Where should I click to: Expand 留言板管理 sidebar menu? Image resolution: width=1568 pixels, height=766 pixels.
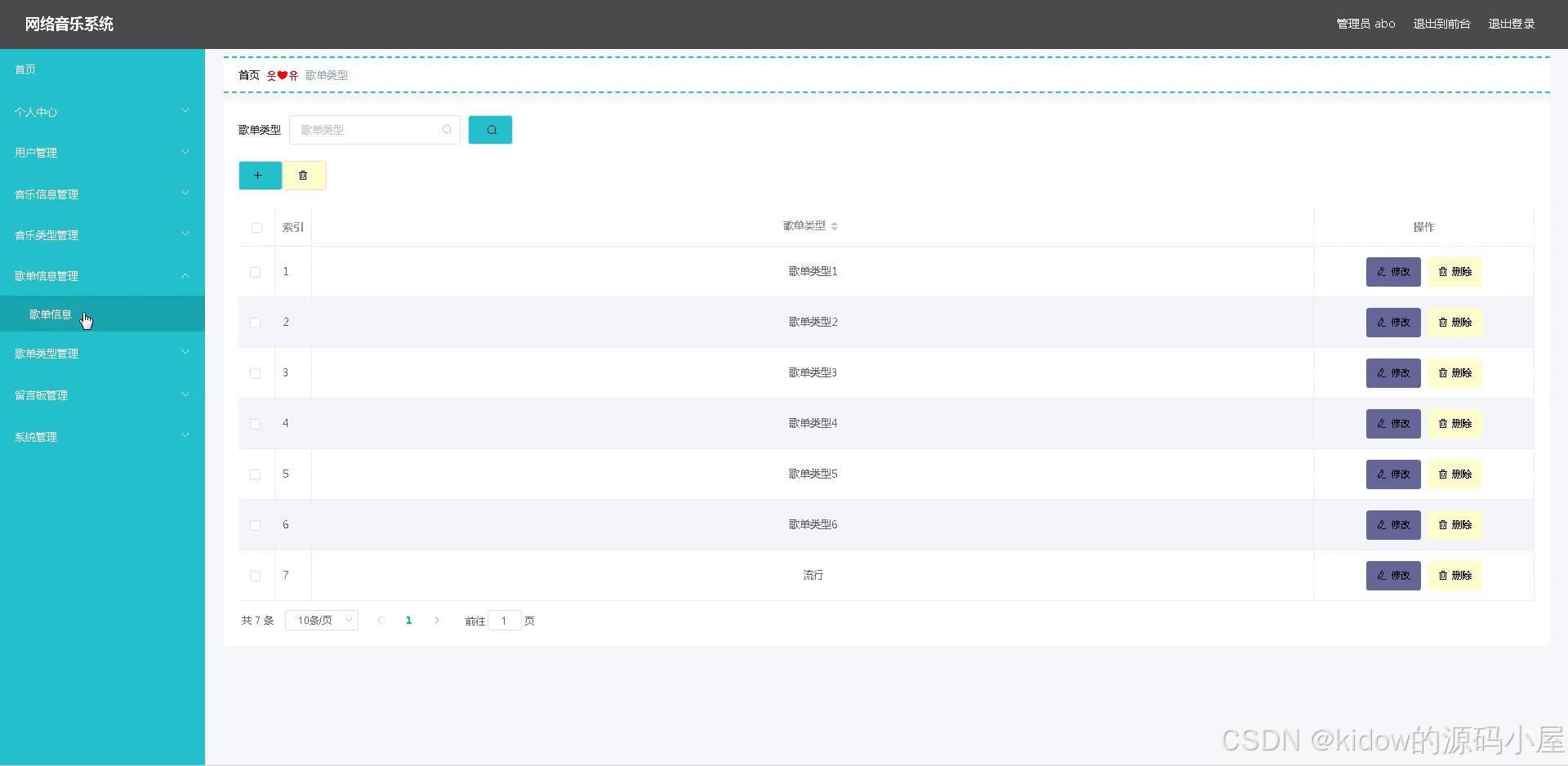tap(102, 395)
